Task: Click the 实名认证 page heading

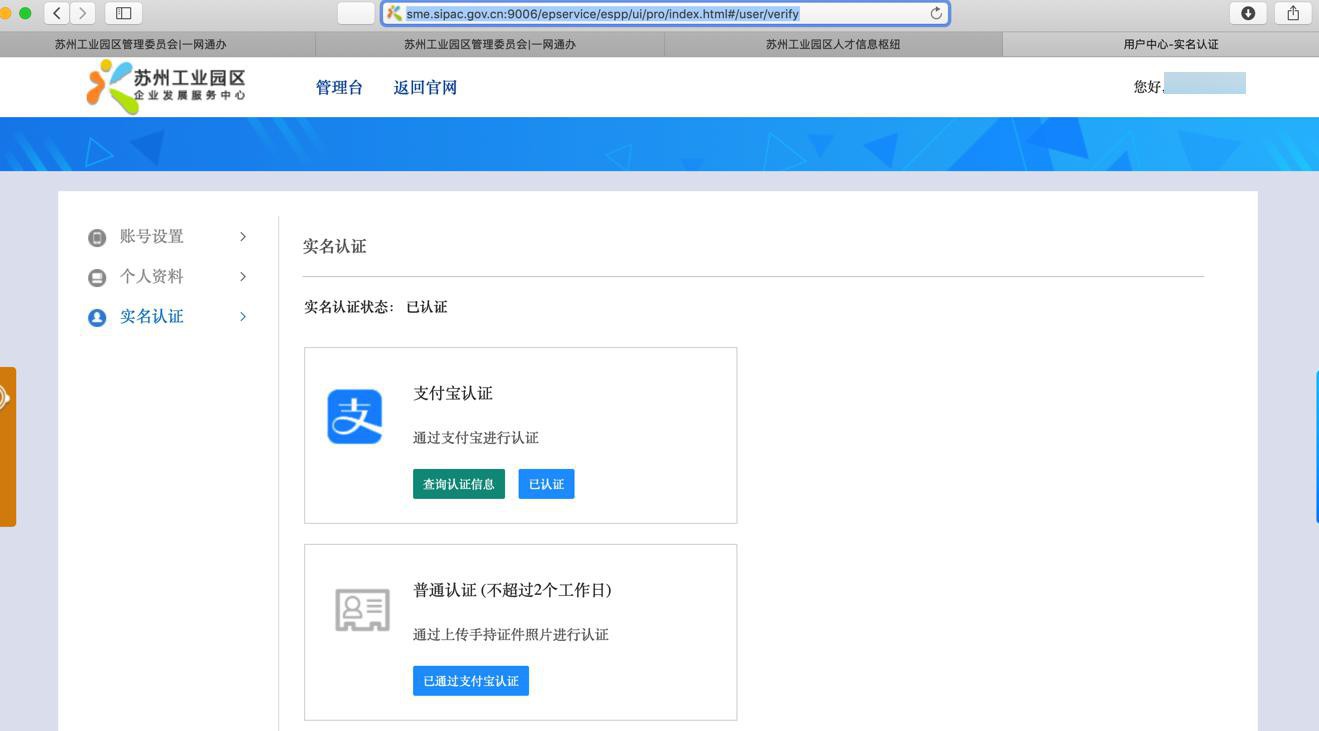Action: [x=335, y=246]
